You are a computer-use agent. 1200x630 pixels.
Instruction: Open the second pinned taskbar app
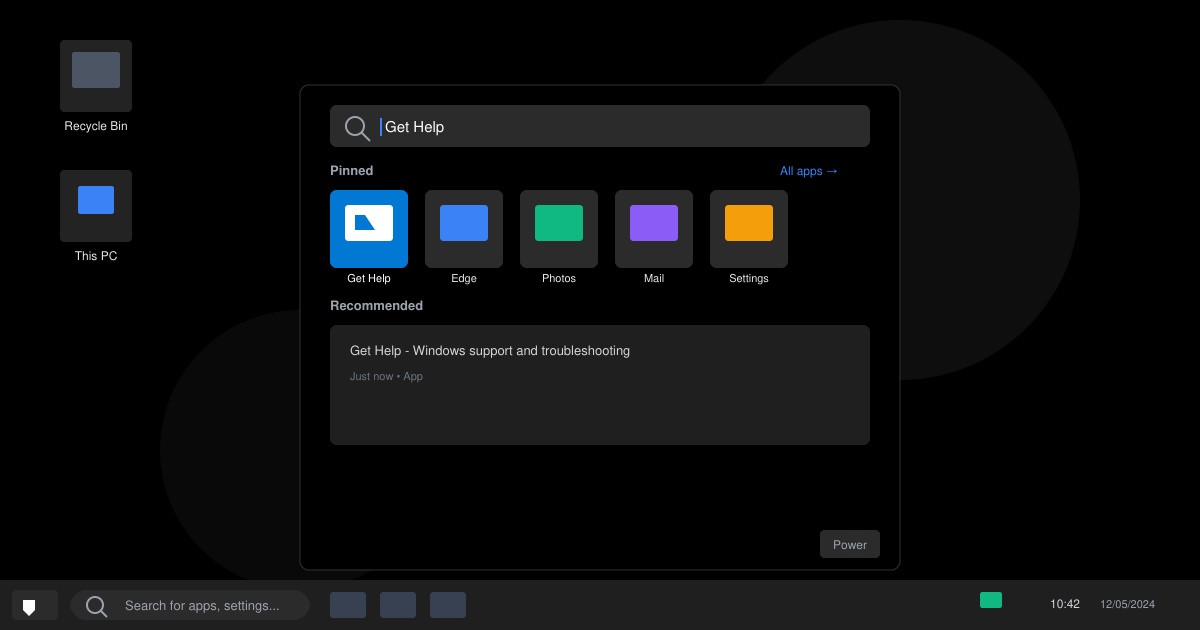[x=398, y=605]
